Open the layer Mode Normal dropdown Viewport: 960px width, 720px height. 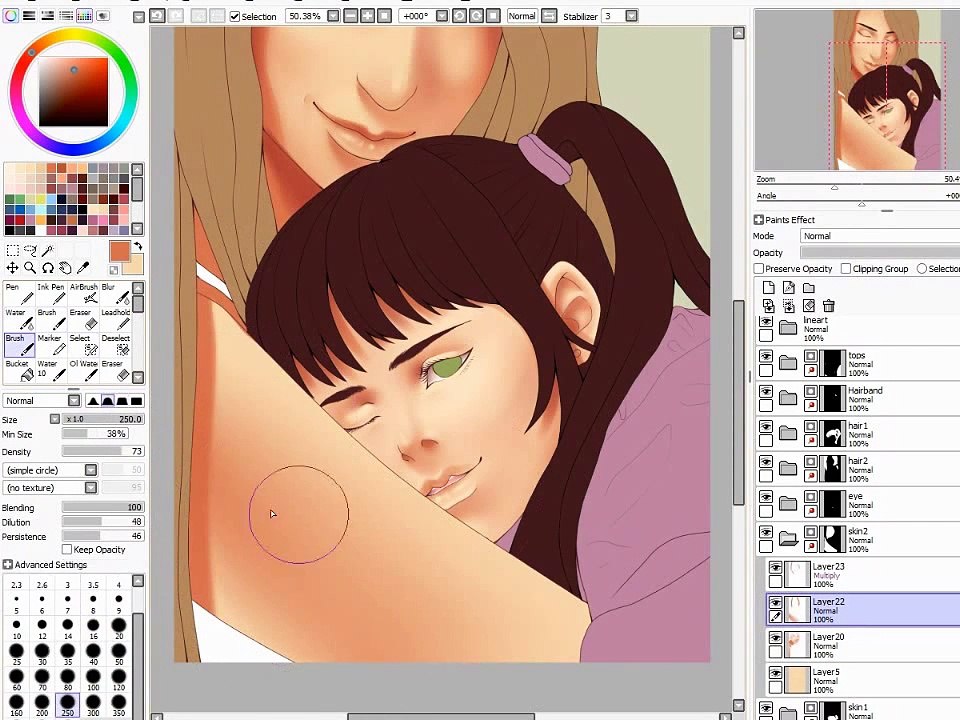click(x=880, y=236)
